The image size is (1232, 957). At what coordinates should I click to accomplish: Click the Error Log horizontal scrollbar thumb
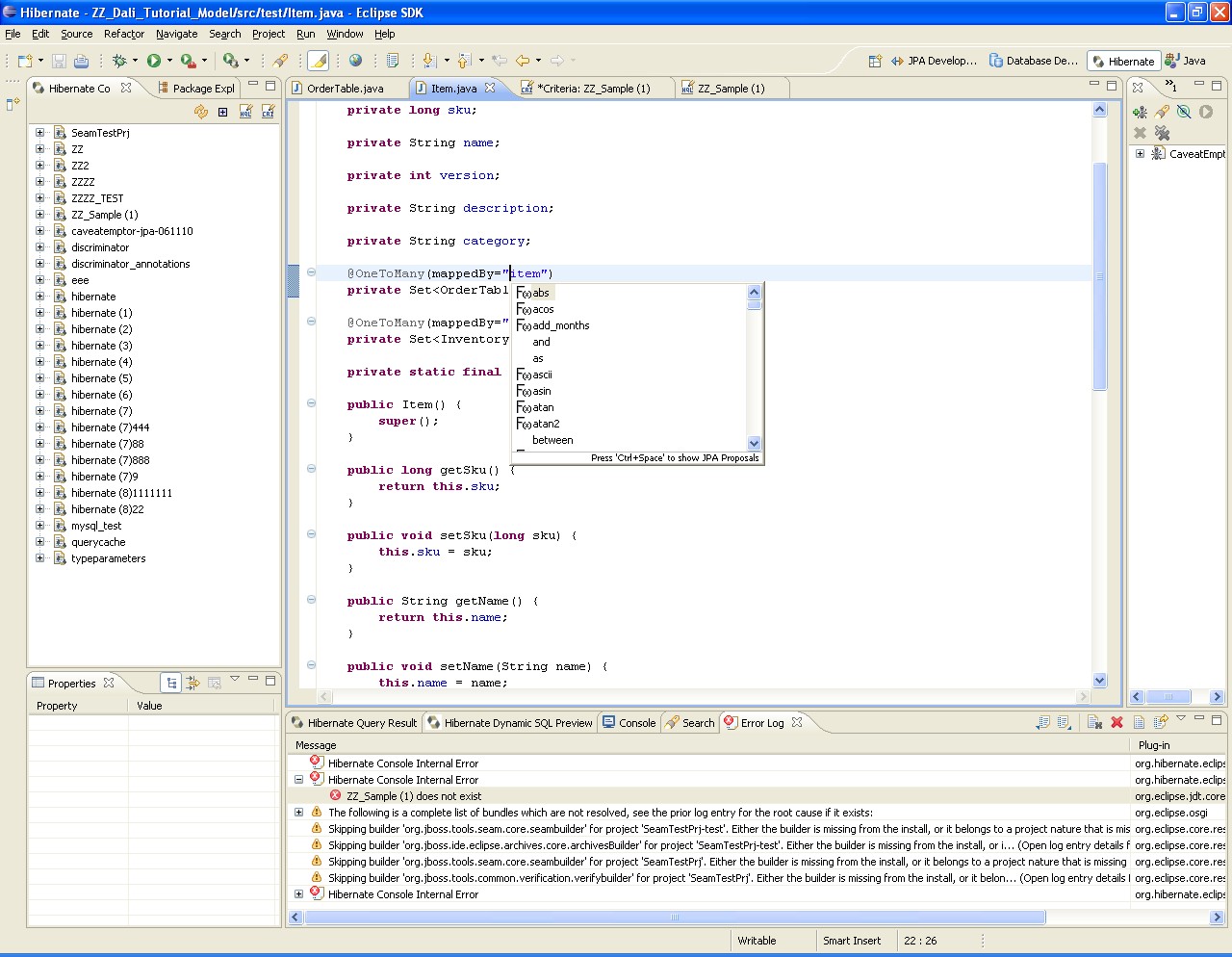click(674, 918)
